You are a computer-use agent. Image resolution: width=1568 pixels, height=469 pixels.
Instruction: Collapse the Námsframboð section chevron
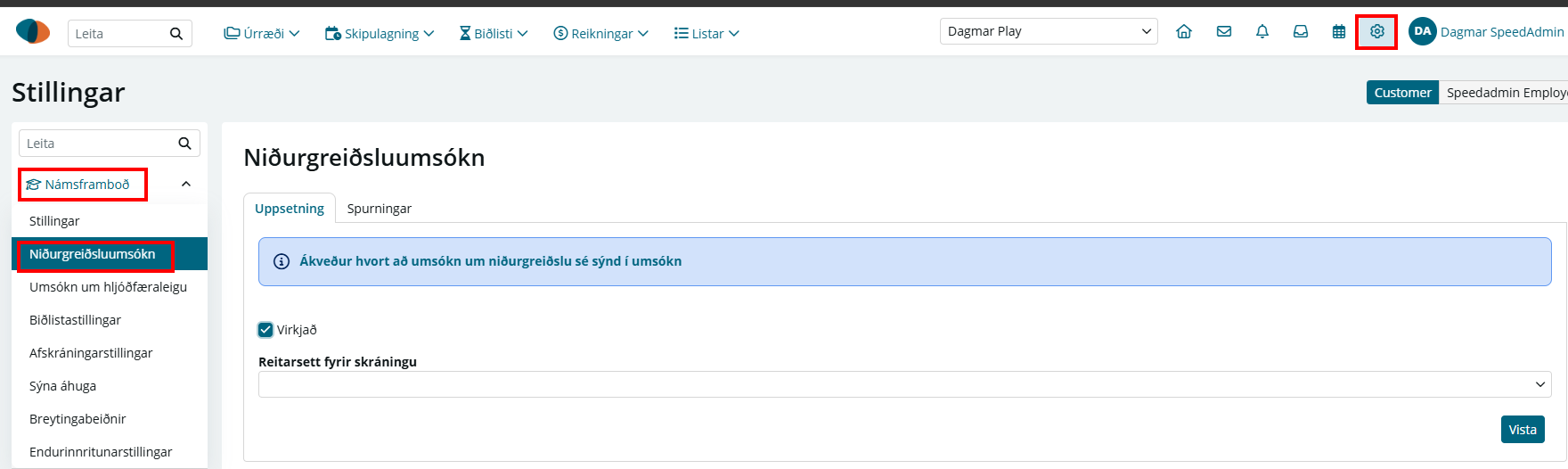pyautogui.click(x=186, y=185)
